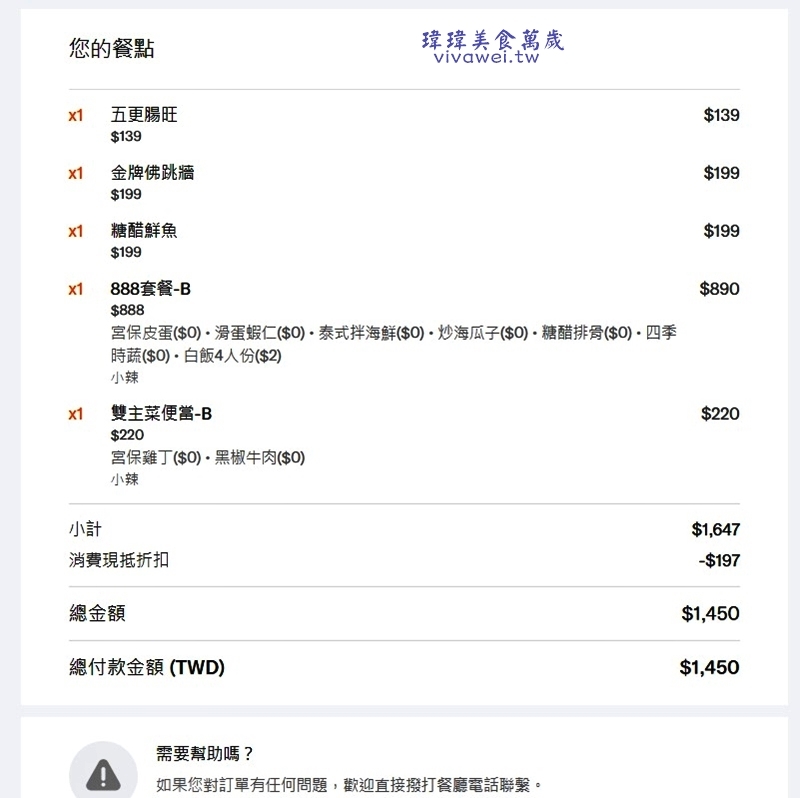This screenshot has width=800, height=798.
Task: Select the 五更腸旺 item name
Action: pyautogui.click(x=144, y=115)
